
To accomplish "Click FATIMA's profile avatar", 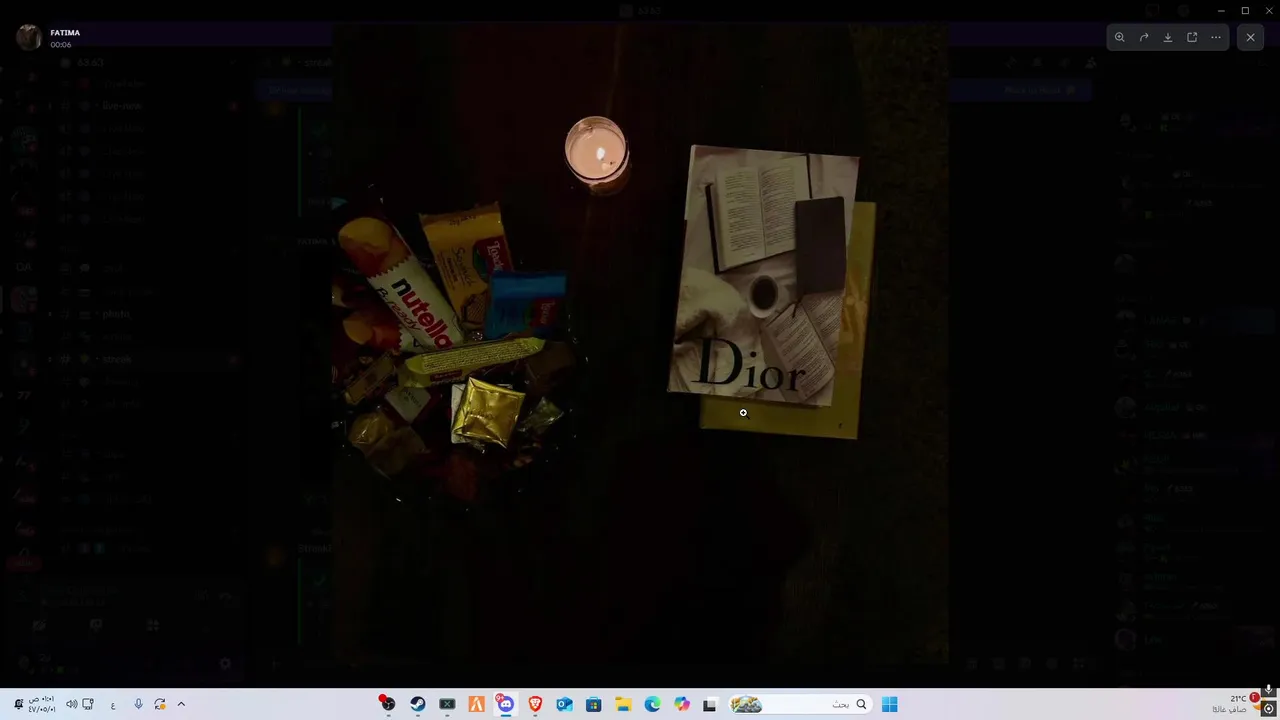I will click(29, 37).
